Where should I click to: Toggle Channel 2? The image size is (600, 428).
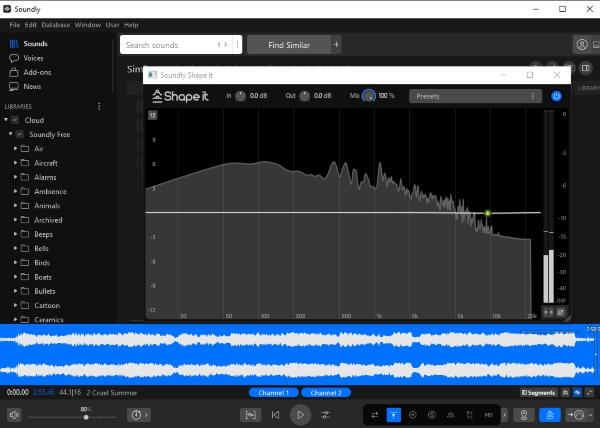[326, 393]
